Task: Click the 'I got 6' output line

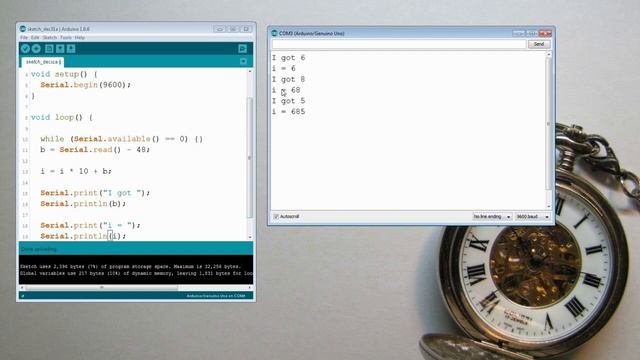Action: click(x=289, y=58)
